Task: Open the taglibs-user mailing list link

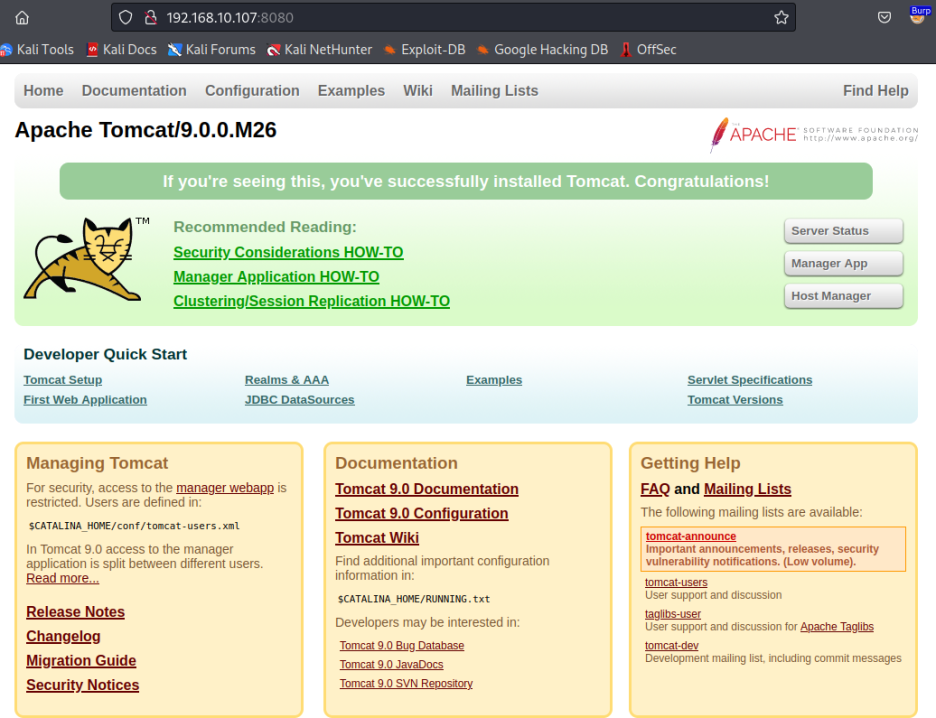Action: 673,614
